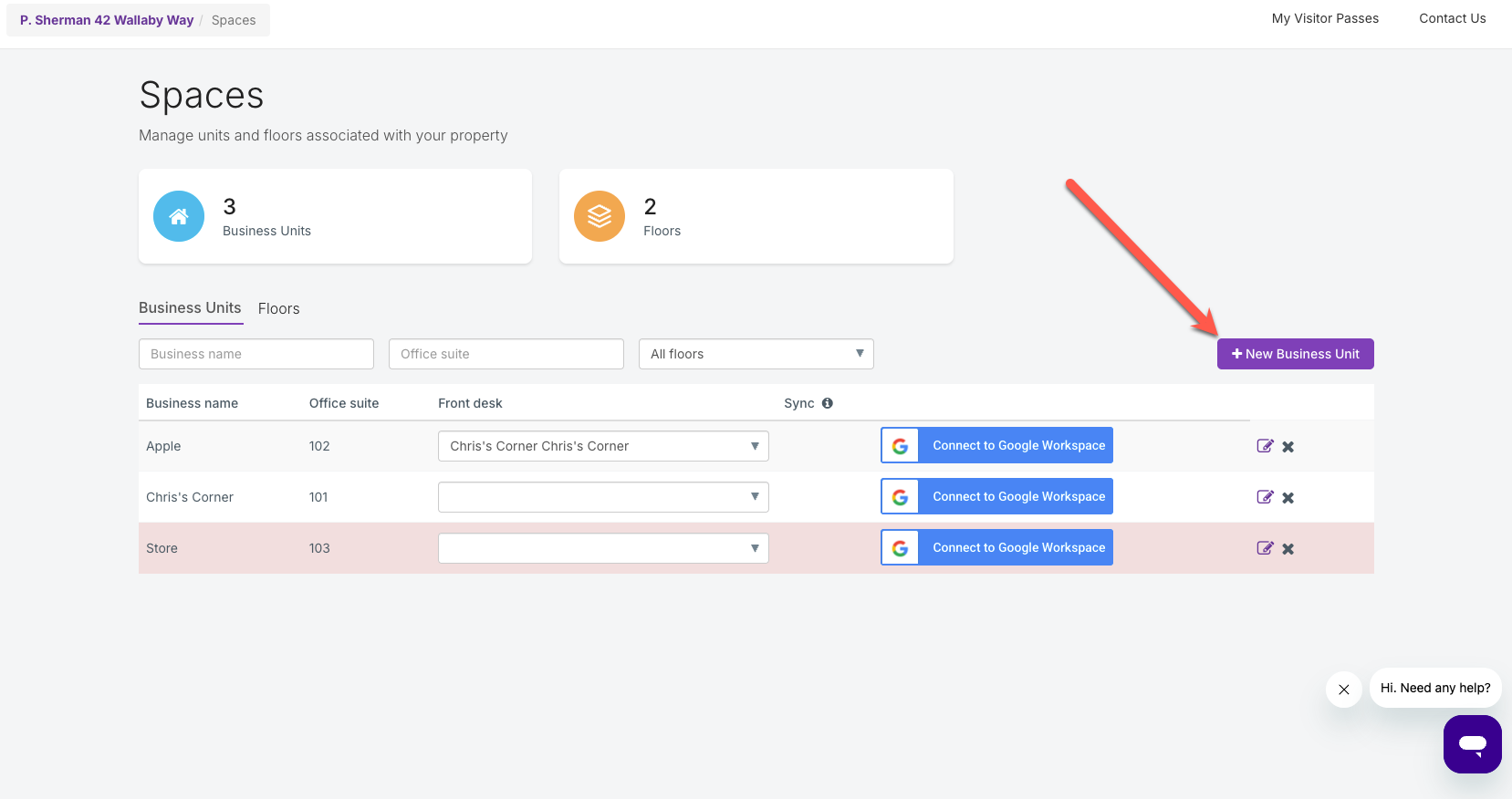Connect Chris's Corner to Google Workspace
The image size is (1512, 799).
(996, 497)
